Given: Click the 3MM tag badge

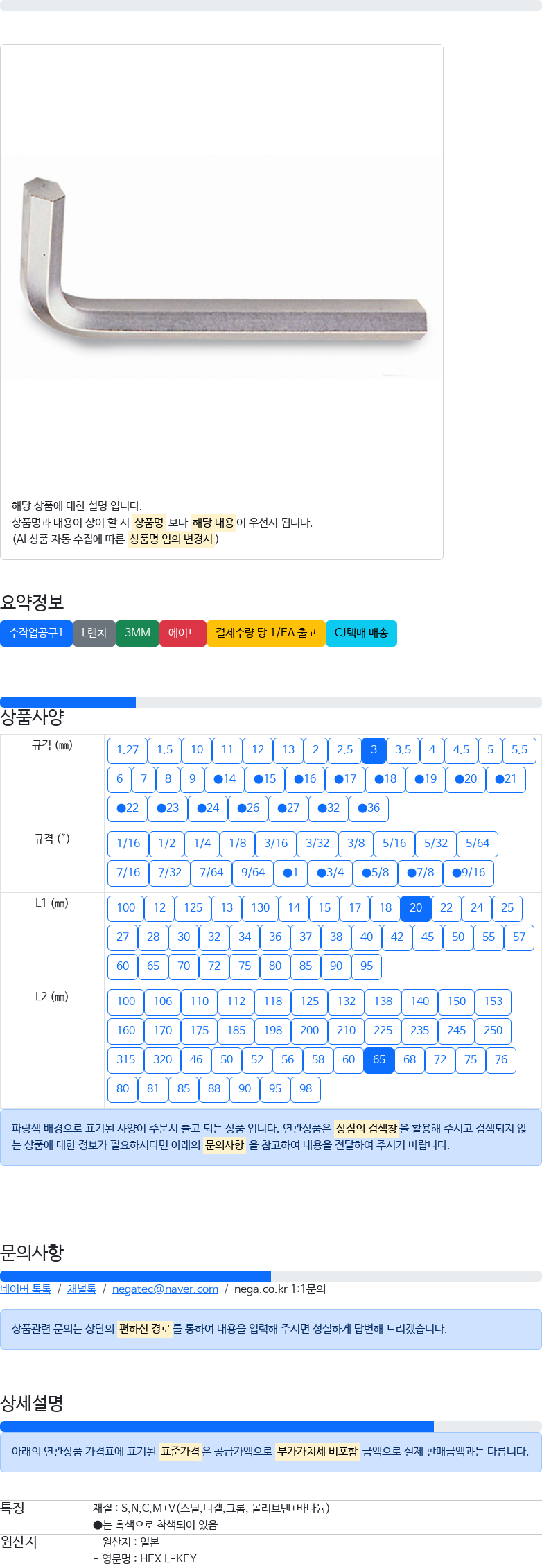Looking at the screenshot, I should click(137, 634).
